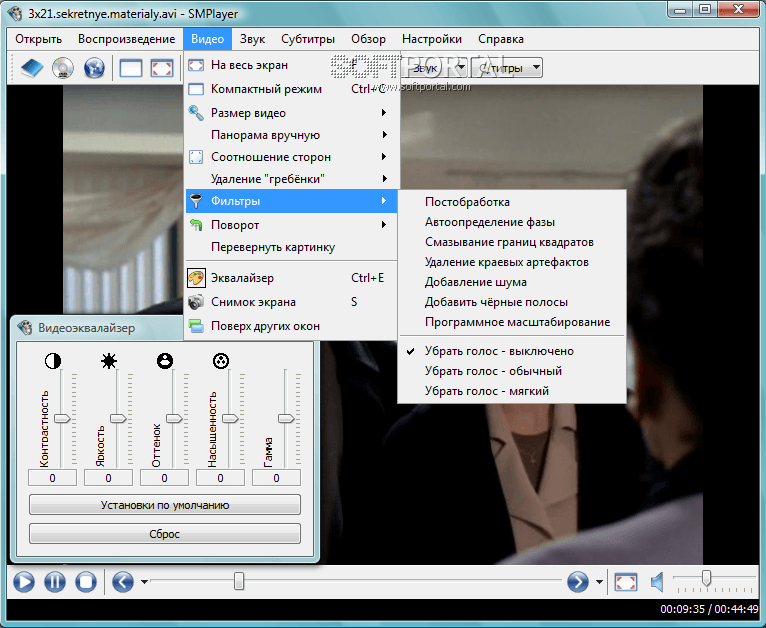766x628 pixels.
Task: Open the Звук dropdown in toolbar
Action: pyautogui.click(x=435, y=68)
